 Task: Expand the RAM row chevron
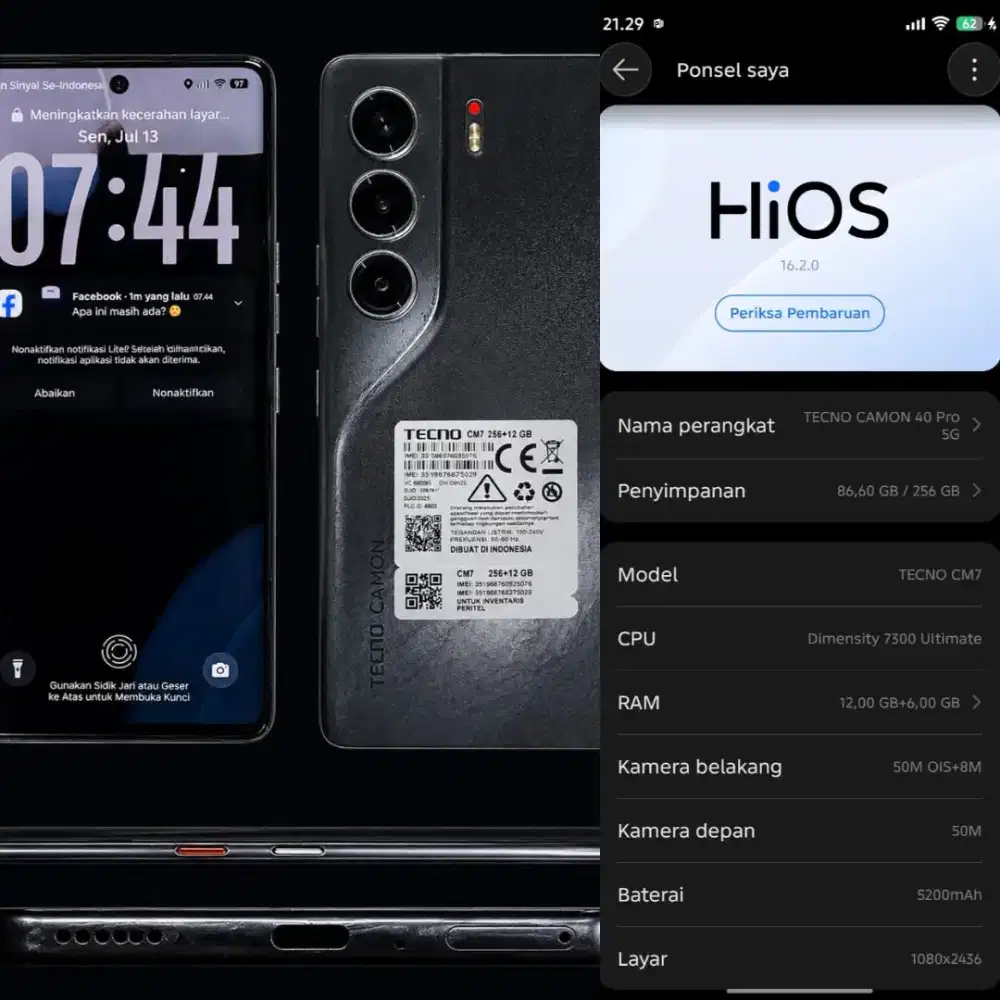976,702
